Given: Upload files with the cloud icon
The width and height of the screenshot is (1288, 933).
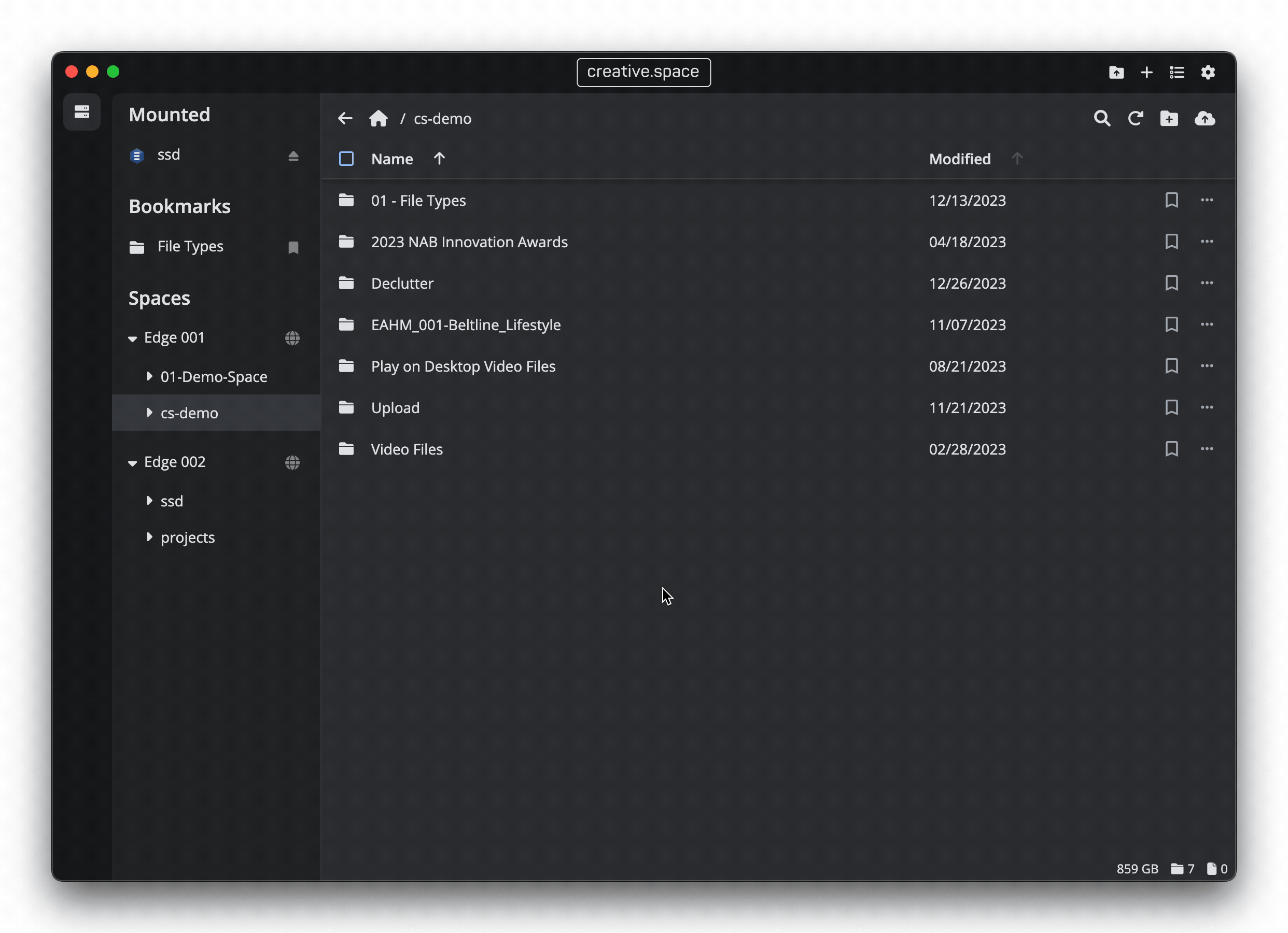Looking at the screenshot, I should tap(1205, 118).
